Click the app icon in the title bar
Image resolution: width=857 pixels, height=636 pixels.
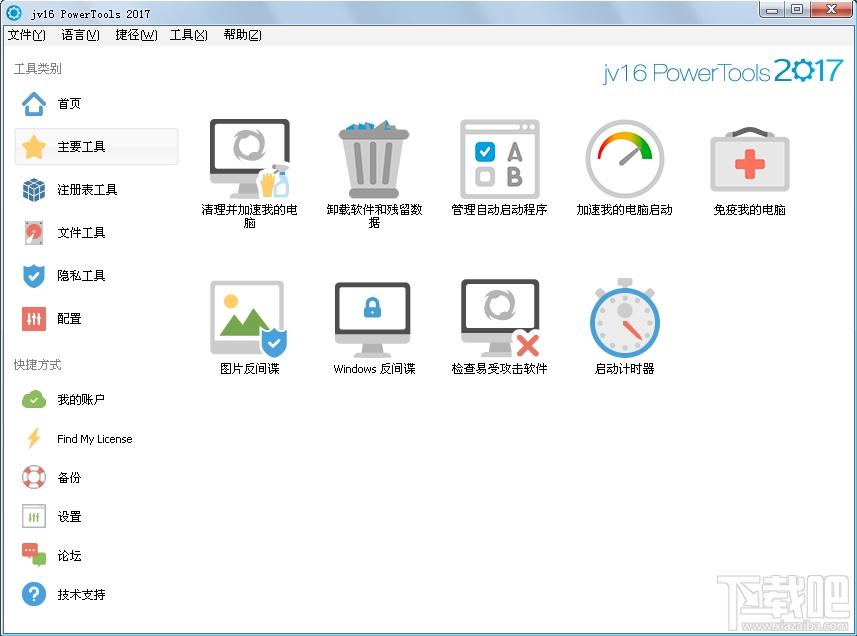click(14, 12)
